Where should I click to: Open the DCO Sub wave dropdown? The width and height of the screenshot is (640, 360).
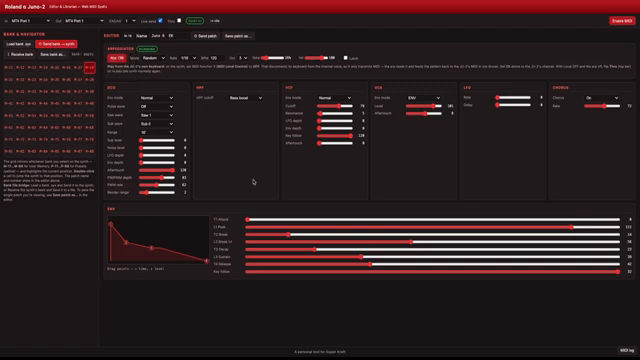pos(157,124)
